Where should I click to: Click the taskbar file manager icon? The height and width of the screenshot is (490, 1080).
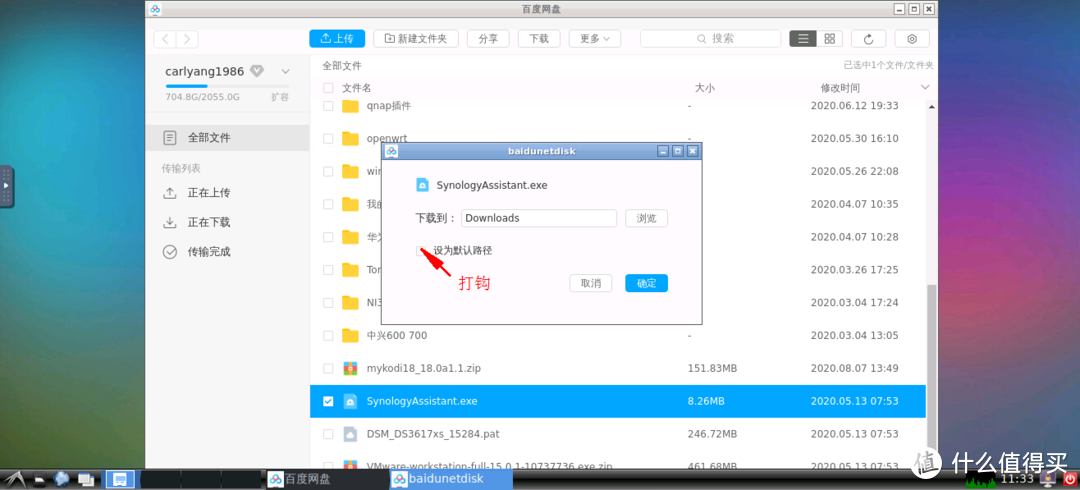point(39,479)
